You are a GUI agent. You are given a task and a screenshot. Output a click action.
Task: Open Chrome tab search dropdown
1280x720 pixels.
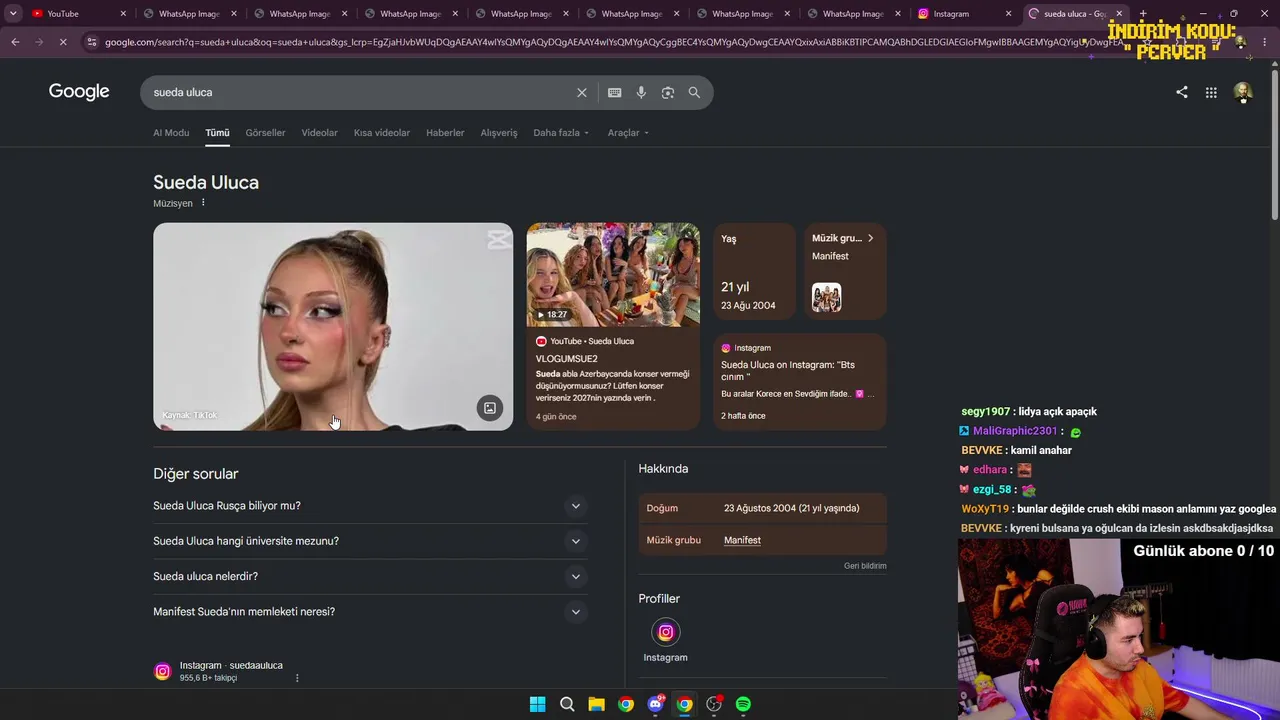pyautogui.click(x=13, y=14)
